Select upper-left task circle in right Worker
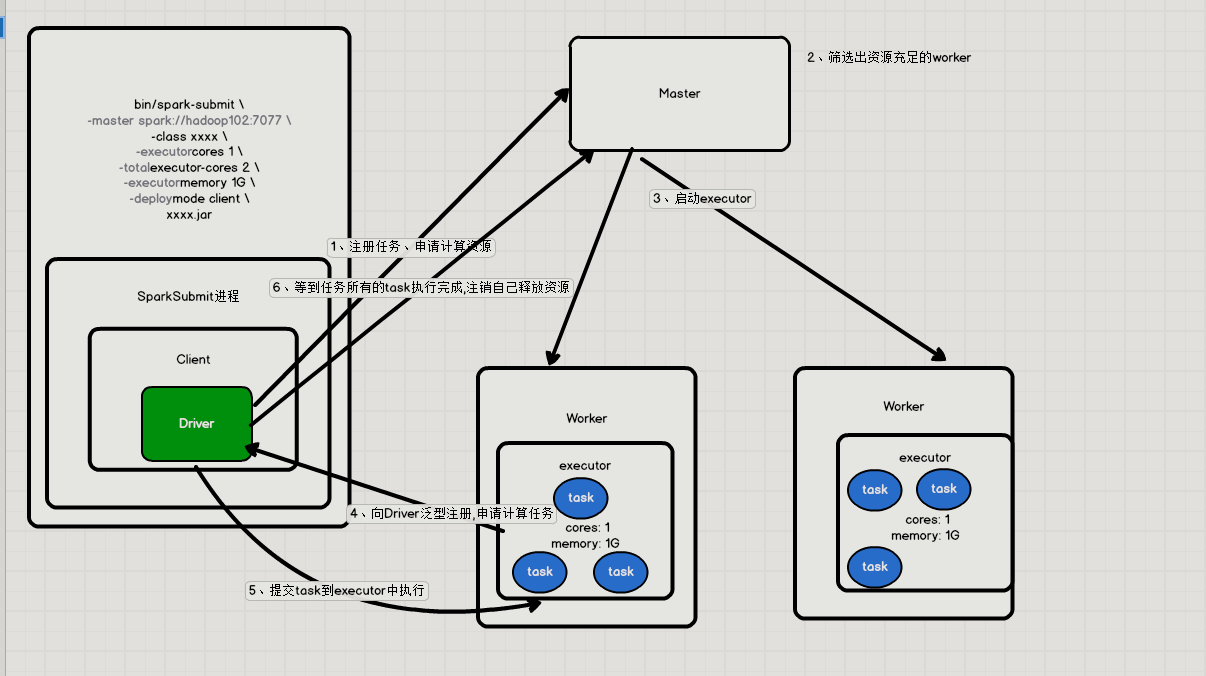Viewport: 1206px width, 676px height. (875, 490)
